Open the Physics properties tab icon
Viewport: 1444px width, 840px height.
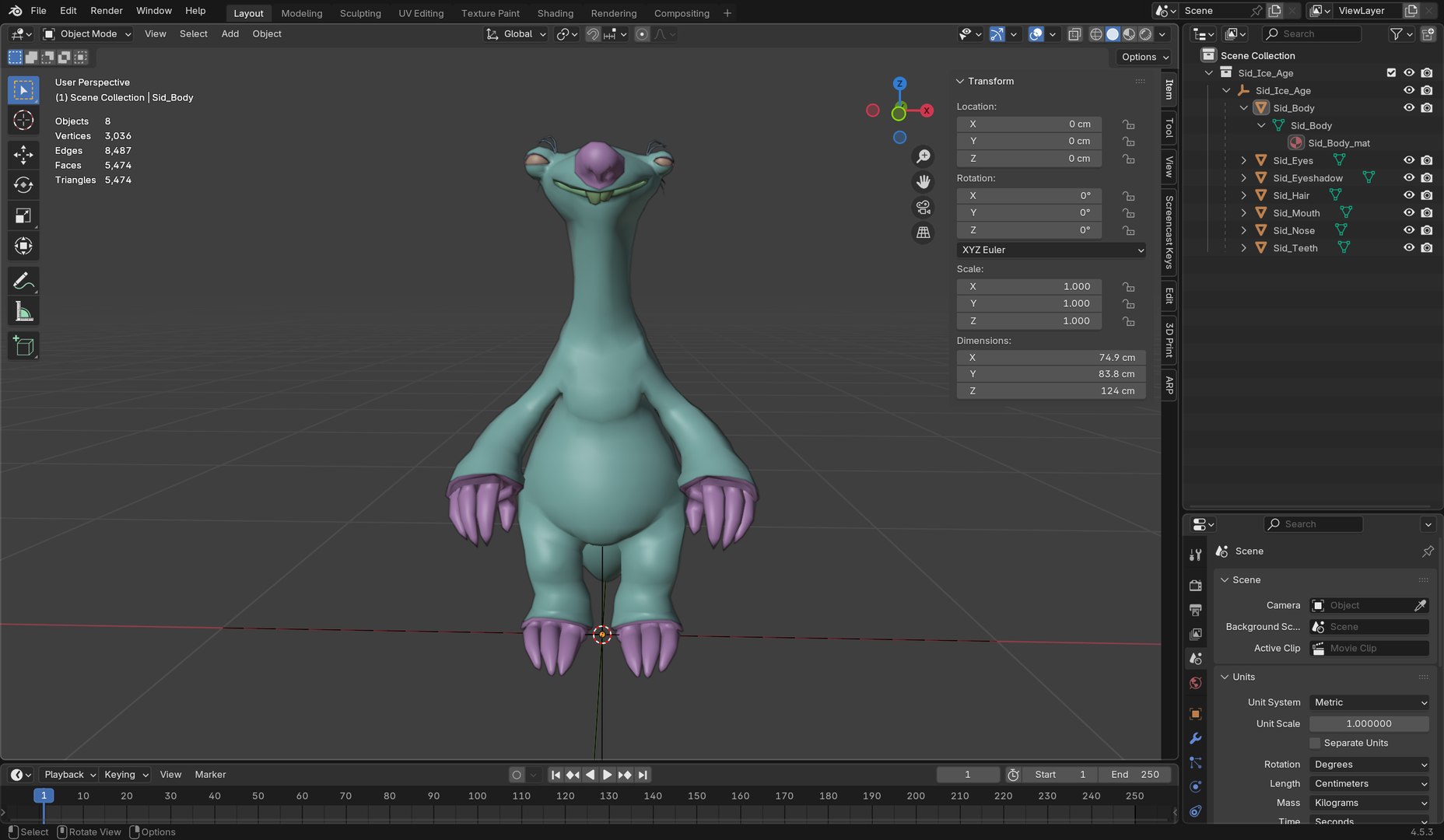[1196, 787]
